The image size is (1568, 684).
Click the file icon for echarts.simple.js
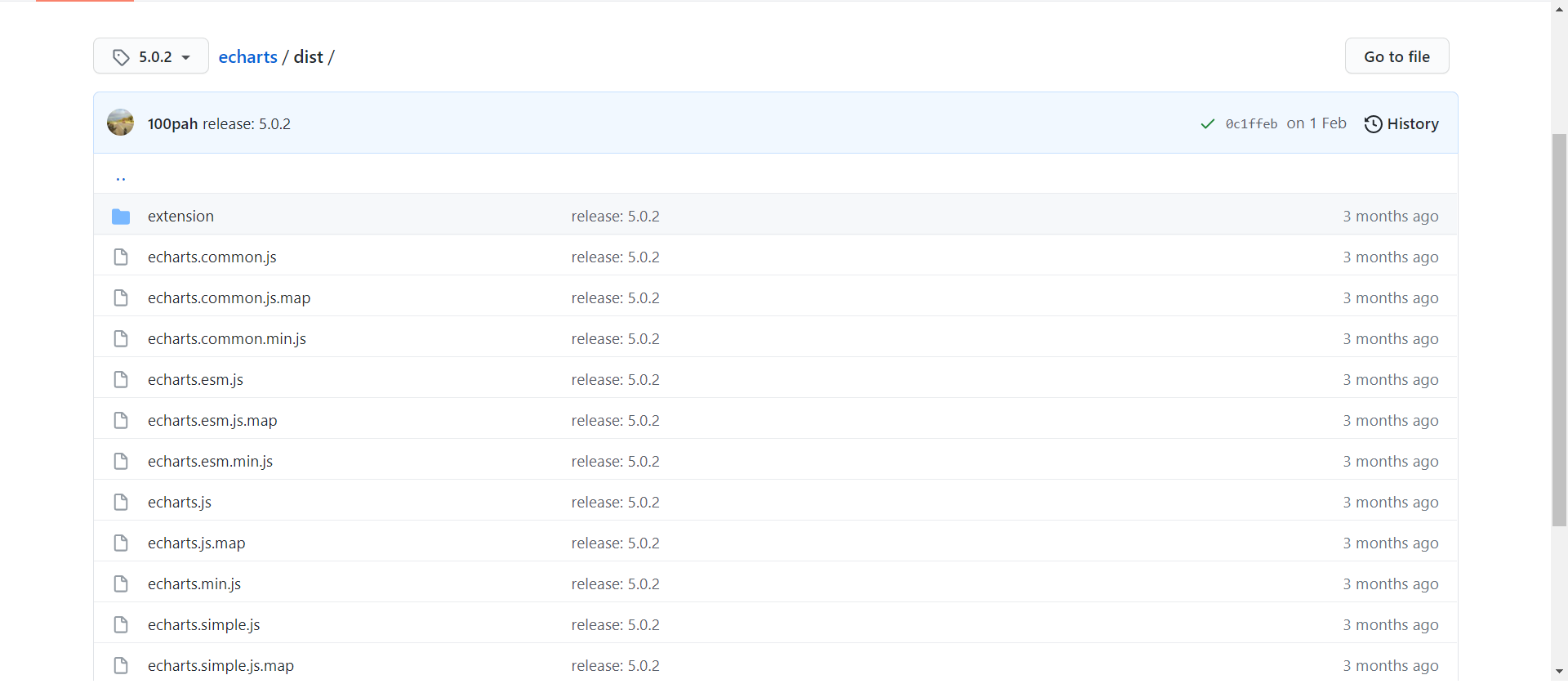(x=121, y=625)
